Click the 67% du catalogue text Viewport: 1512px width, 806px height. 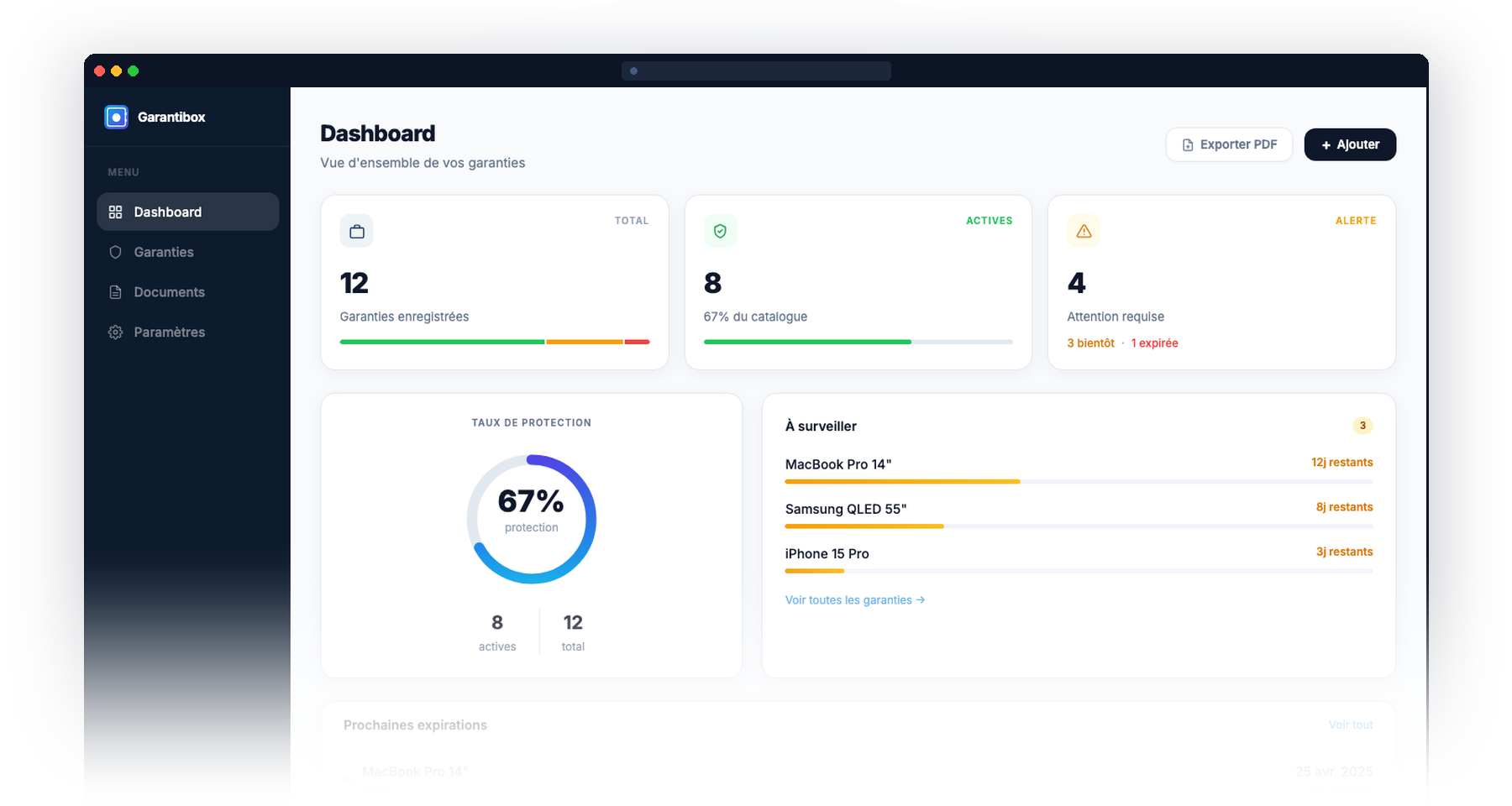755,317
